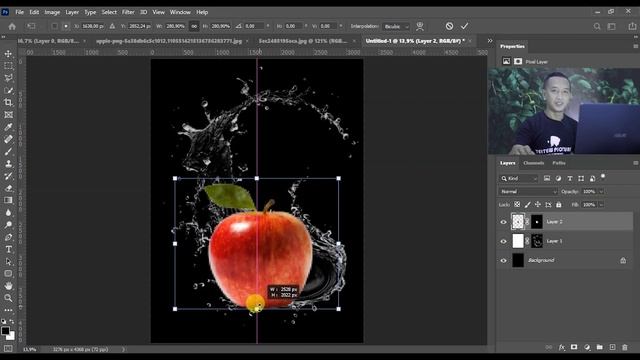Select the Horizontal Type tool
The image size is (640, 360).
(8, 249)
